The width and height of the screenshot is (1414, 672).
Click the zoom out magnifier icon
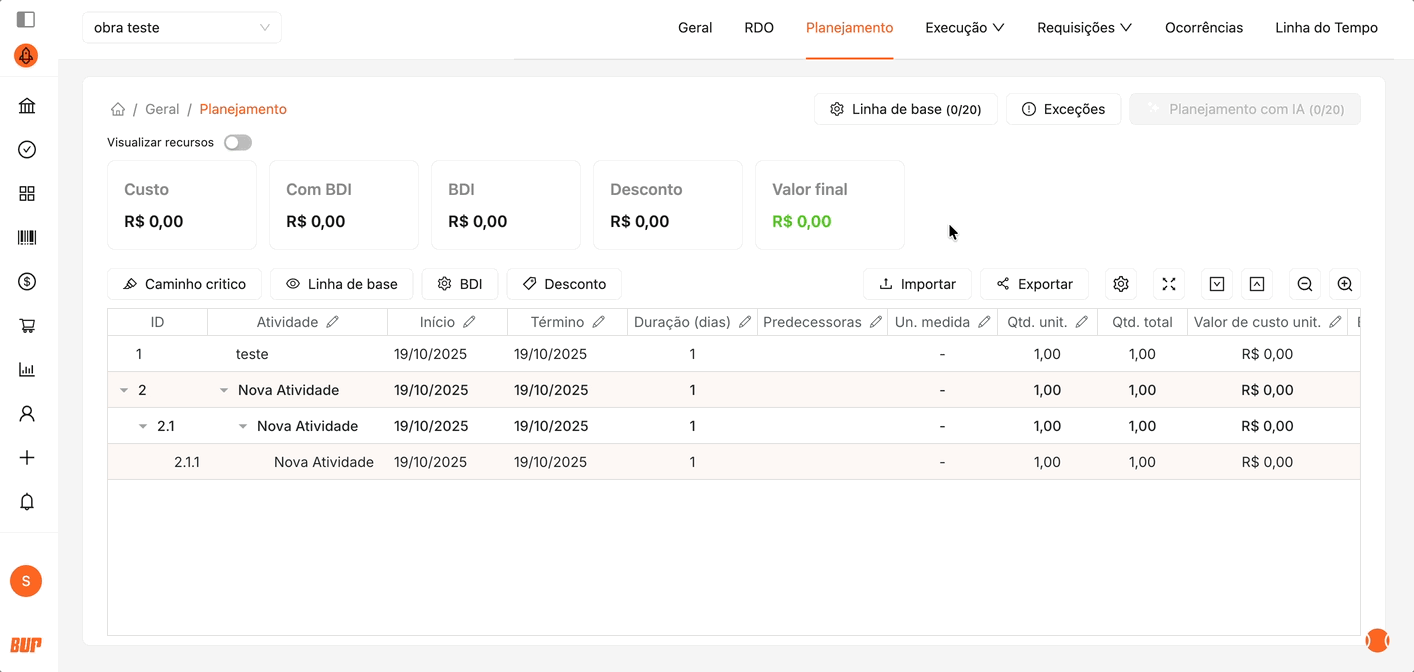click(1305, 284)
